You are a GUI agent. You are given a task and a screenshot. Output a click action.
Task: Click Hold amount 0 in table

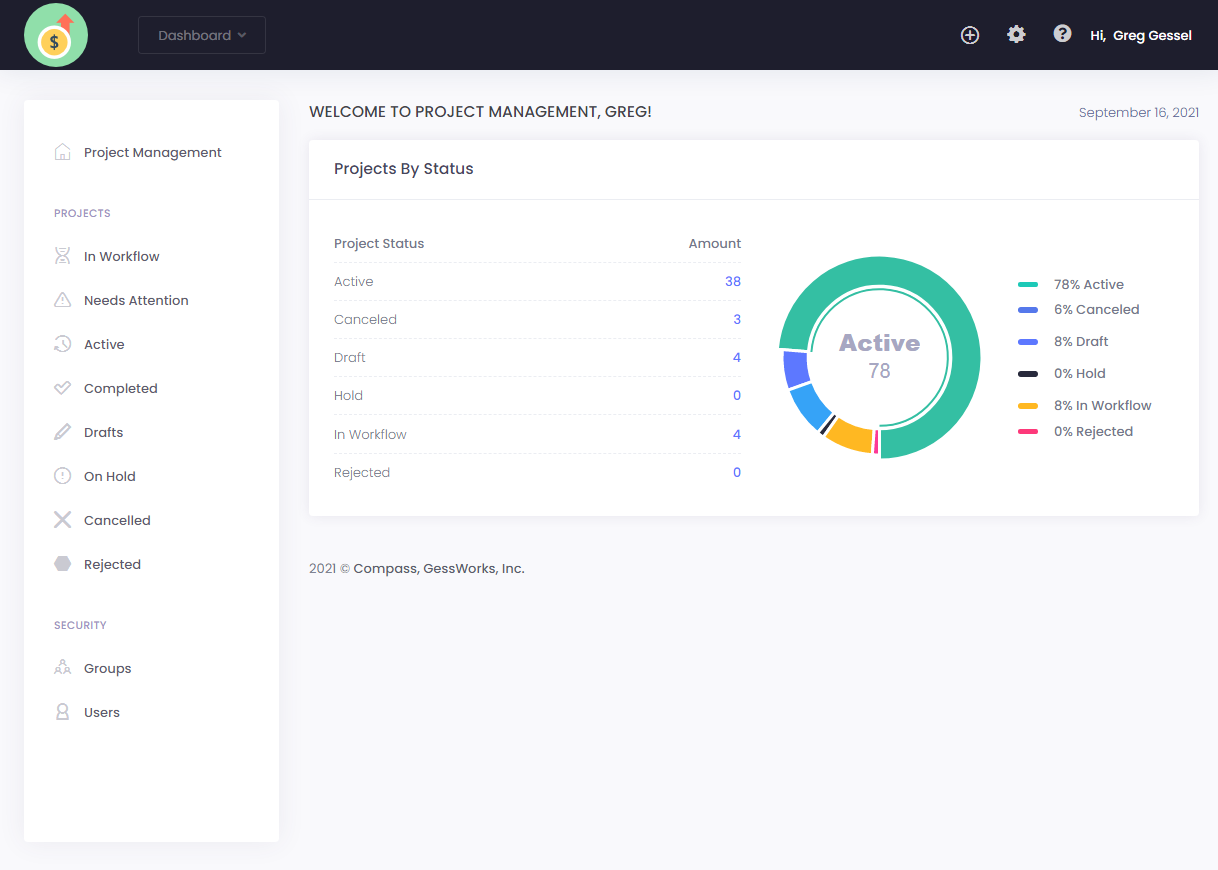737,395
